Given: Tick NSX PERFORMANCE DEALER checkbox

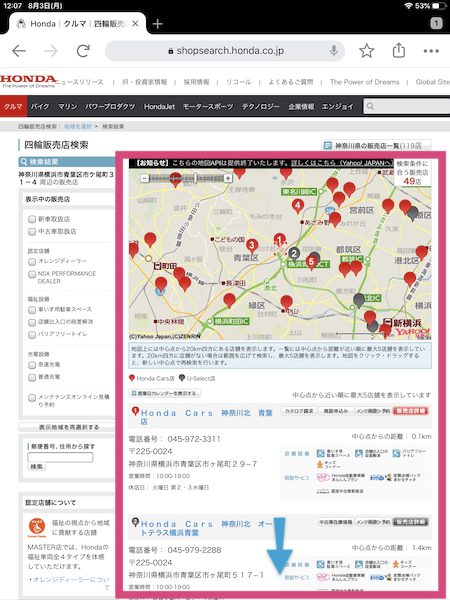Looking at the screenshot, I should 32,274.
